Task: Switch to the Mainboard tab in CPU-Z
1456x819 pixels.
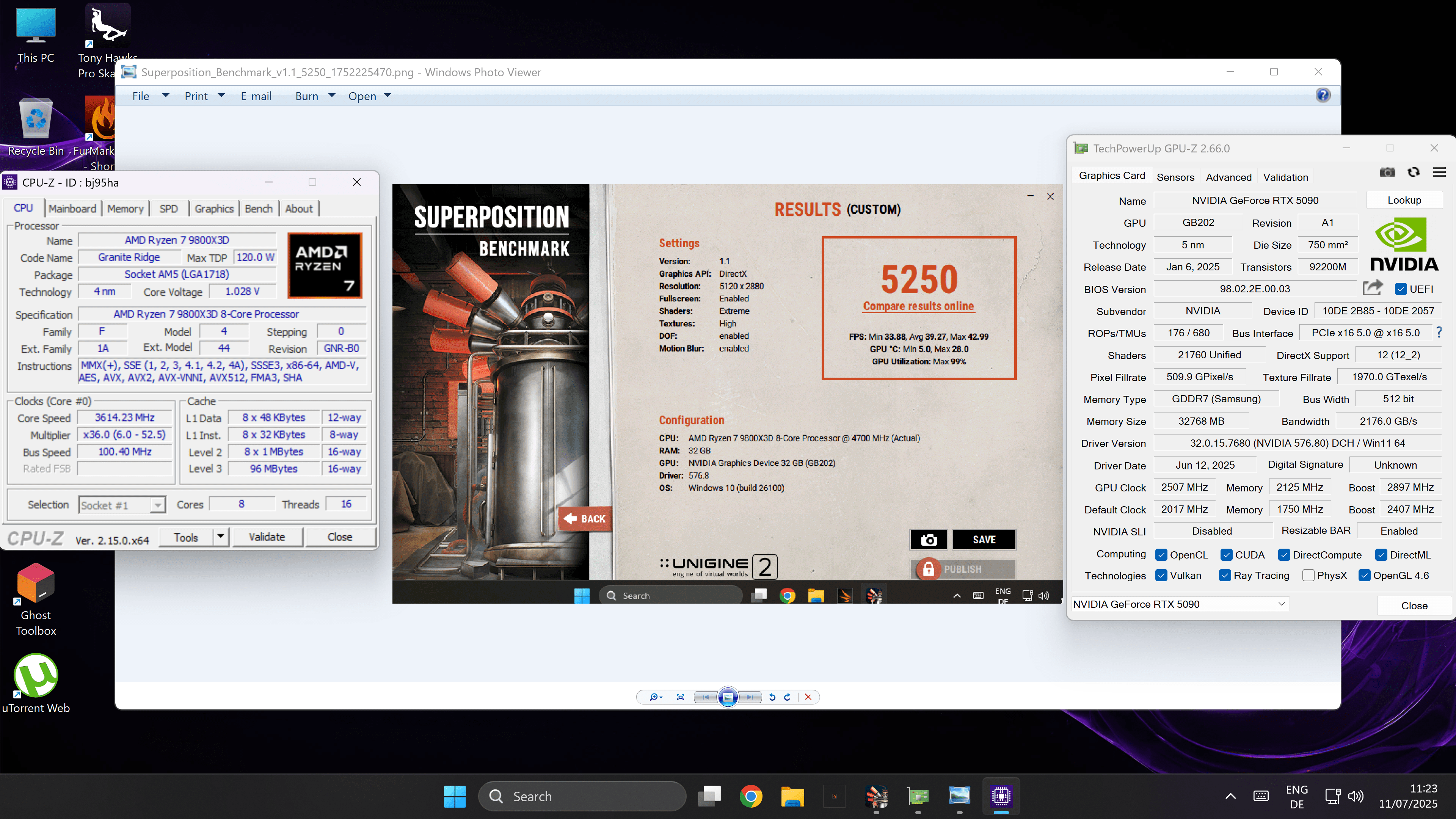Action: [72, 209]
